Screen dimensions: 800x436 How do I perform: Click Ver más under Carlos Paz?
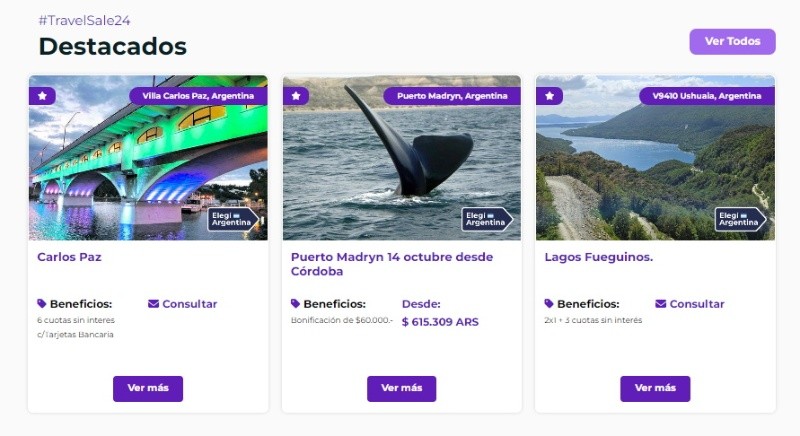tap(148, 389)
